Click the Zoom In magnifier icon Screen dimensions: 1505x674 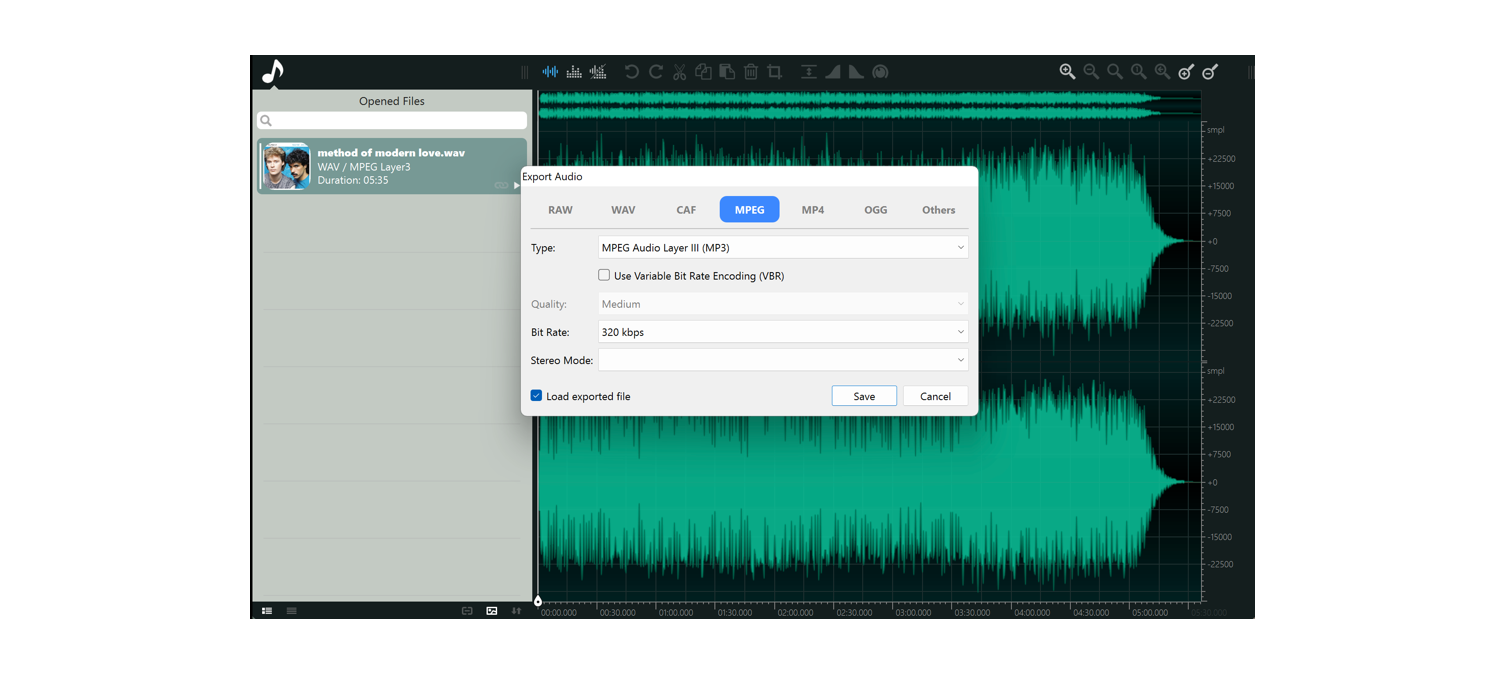pos(1066,71)
